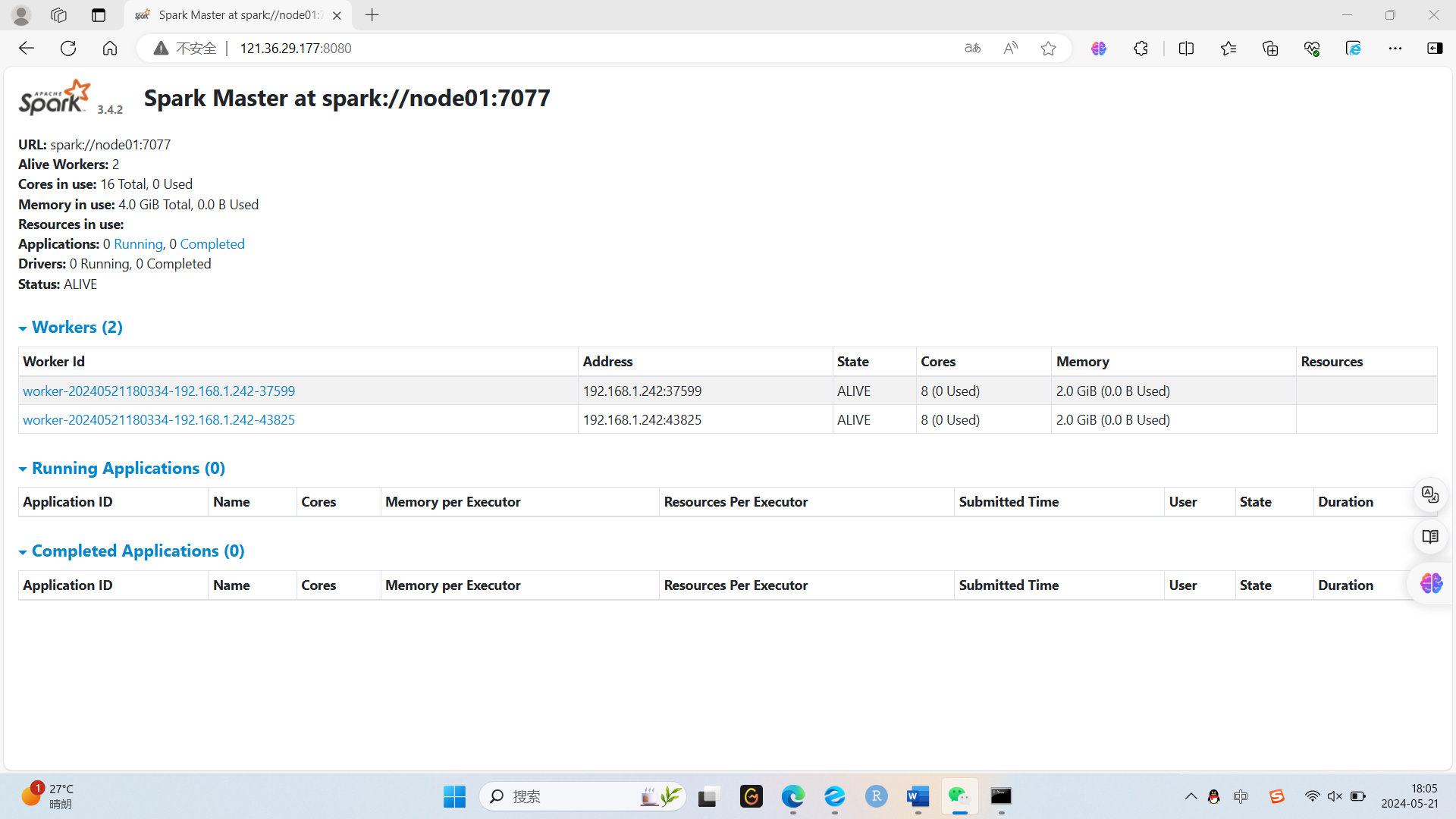Open Word from the taskbar
The image size is (1456, 819).
tap(918, 796)
